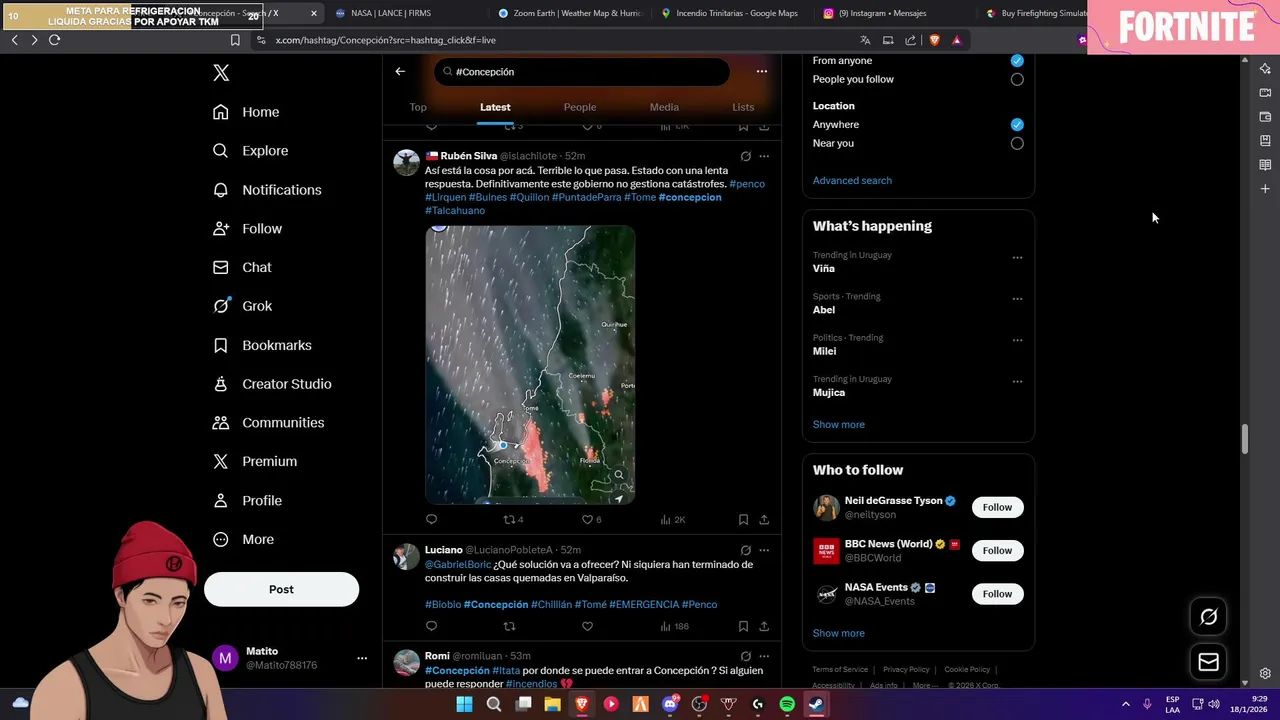The height and width of the screenshot is (720, 1280).
Task: Go back using the search back arrow
Action: [x=400, y=71]
